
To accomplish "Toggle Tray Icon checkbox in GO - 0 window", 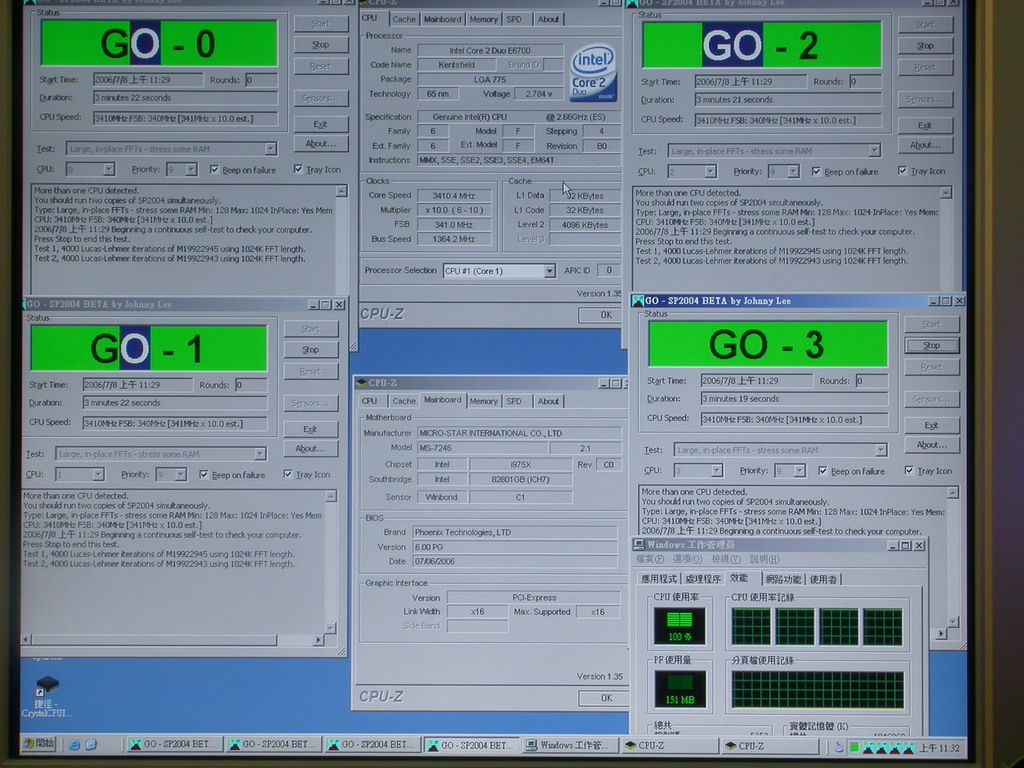I will point(298,169).
